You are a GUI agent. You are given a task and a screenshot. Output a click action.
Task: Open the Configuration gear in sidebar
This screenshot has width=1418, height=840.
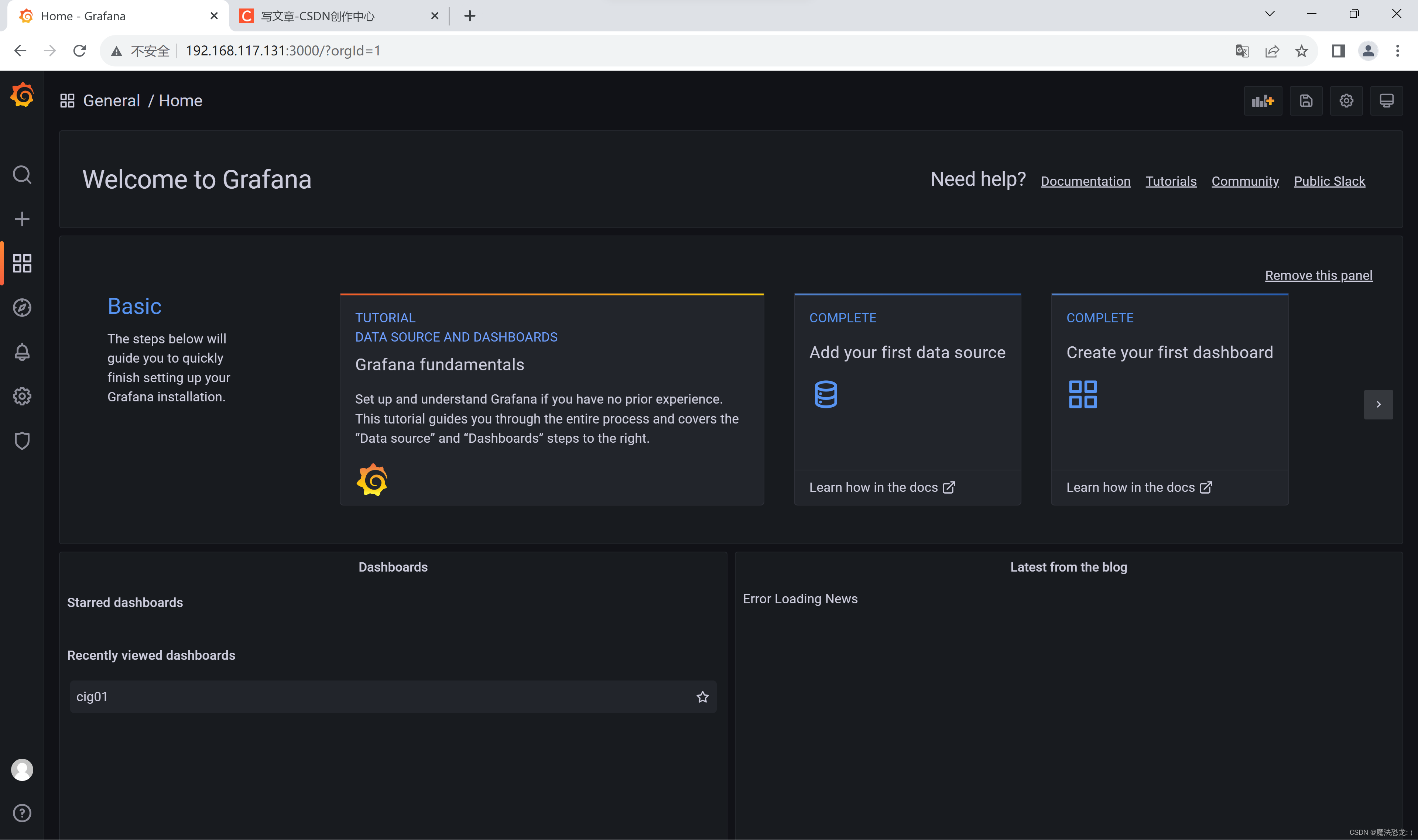pos(22,396)
